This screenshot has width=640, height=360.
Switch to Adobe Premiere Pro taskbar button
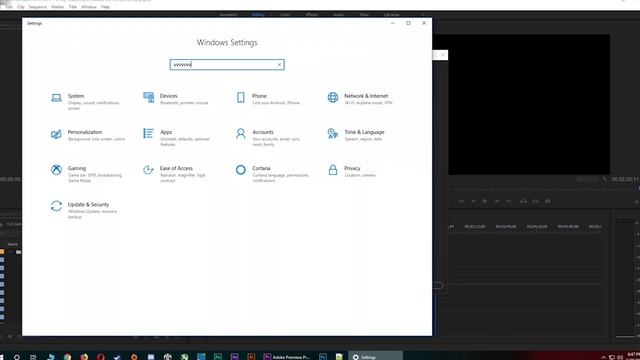pos(287,357)
